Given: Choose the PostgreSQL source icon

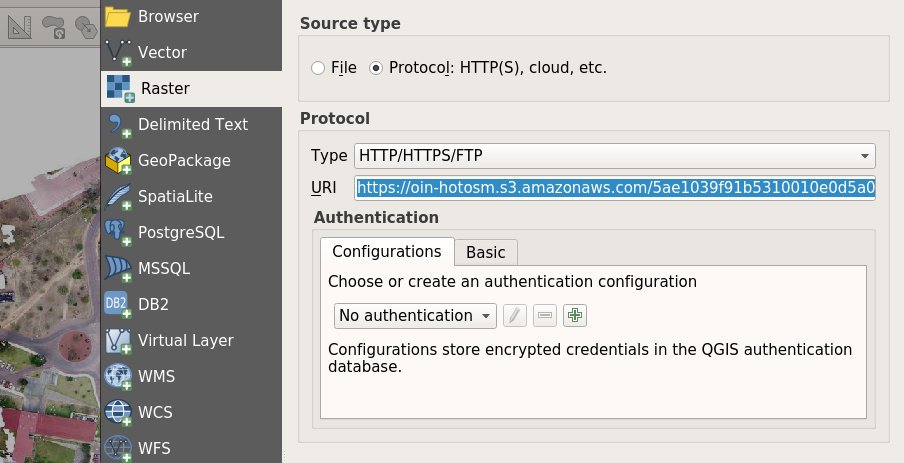Looking at the screenshot, I should [118, 233].
